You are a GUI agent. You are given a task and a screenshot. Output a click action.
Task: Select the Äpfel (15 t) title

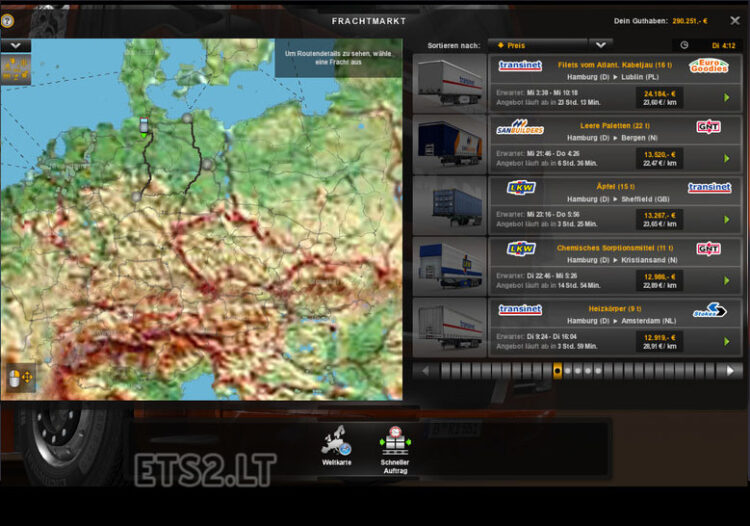[x=615, y=186]
